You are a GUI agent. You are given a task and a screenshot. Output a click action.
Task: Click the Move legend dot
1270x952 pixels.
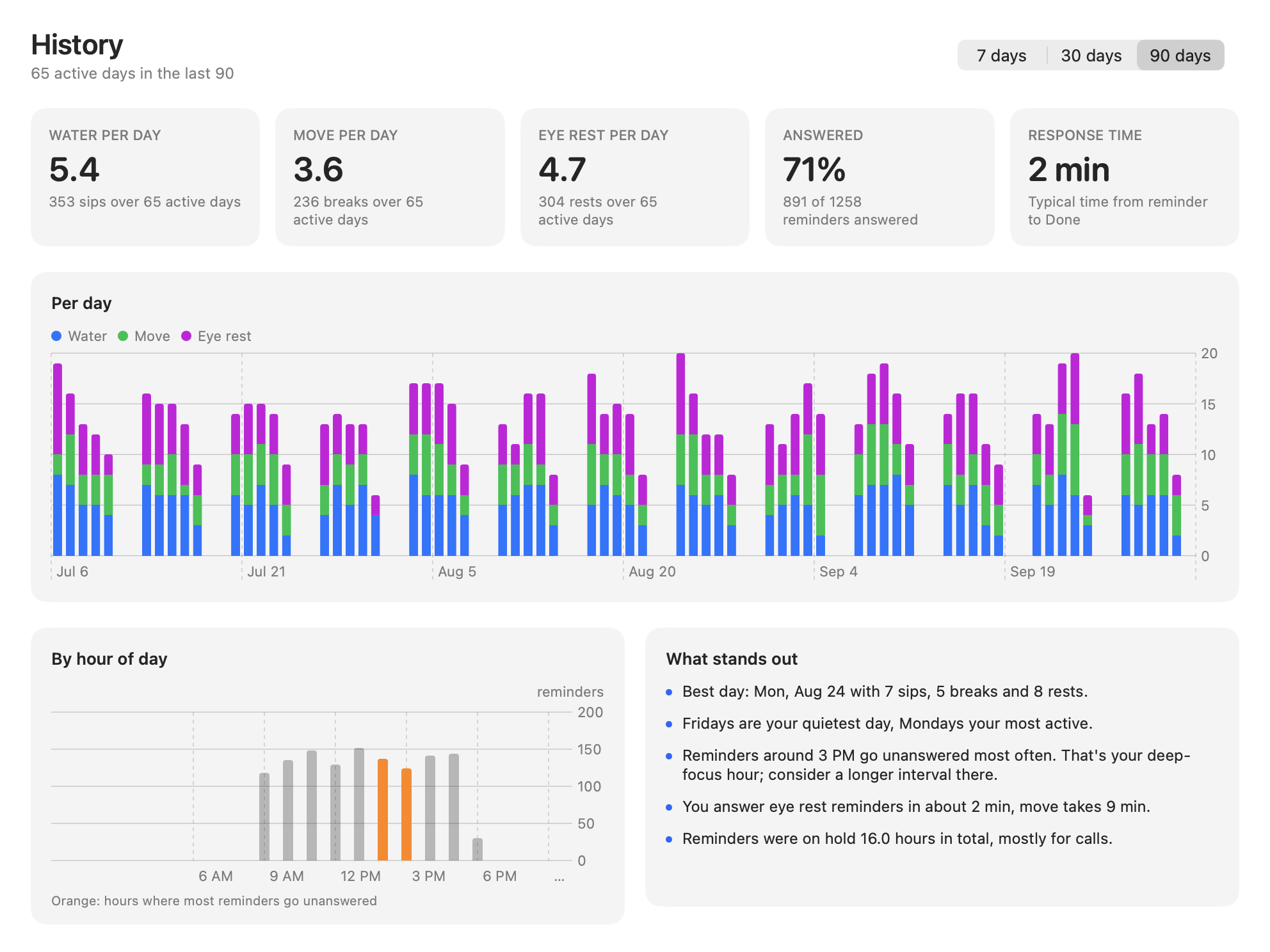[123, 336]
